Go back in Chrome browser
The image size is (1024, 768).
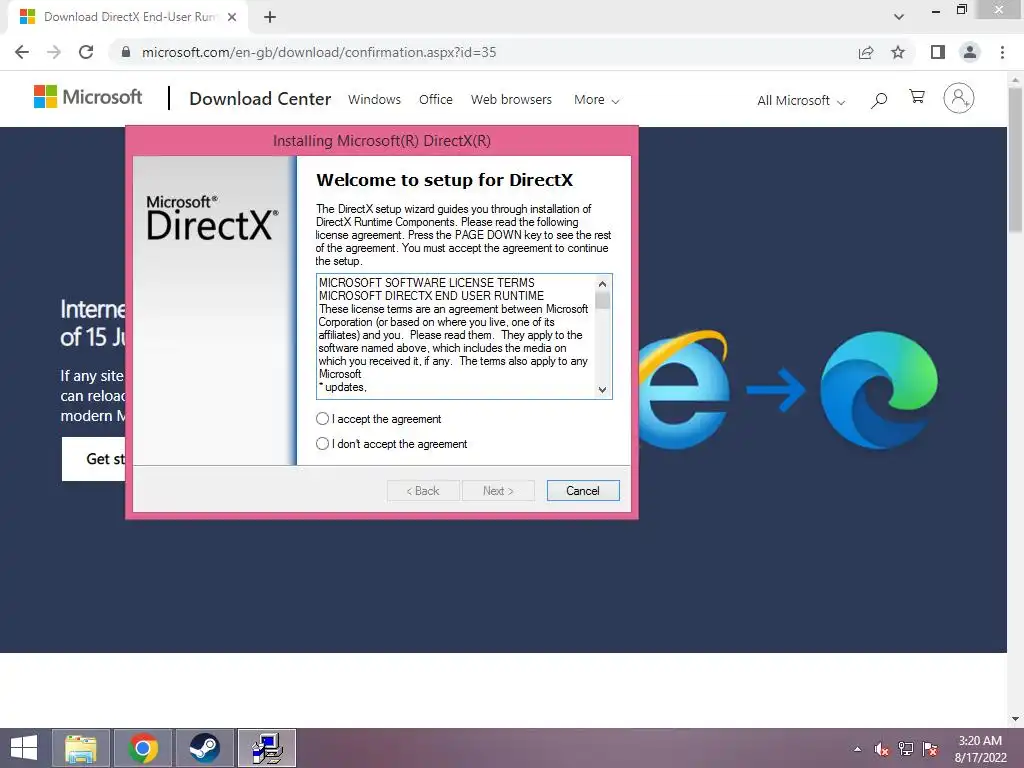22,52
